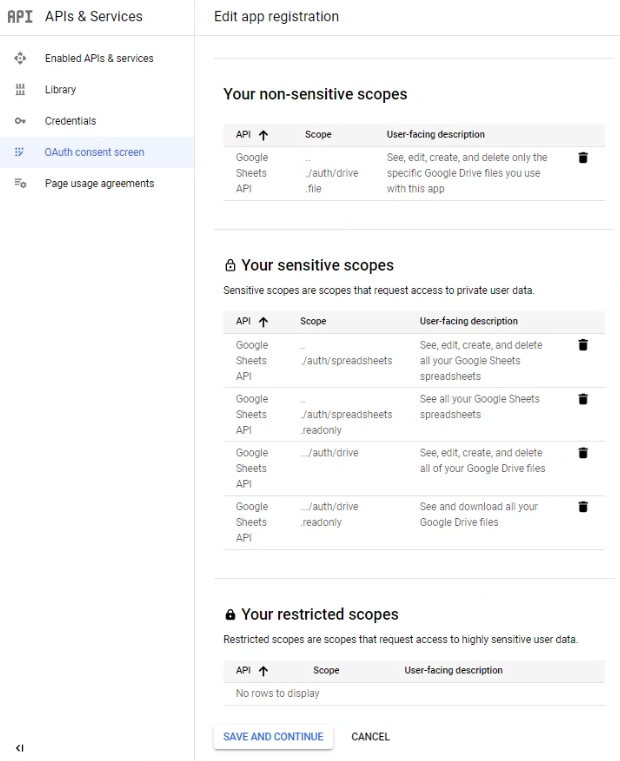This screenshot has height=761, width=620.
Task: Click the Library icon in sidebar
Action: (x=19, y=90)
